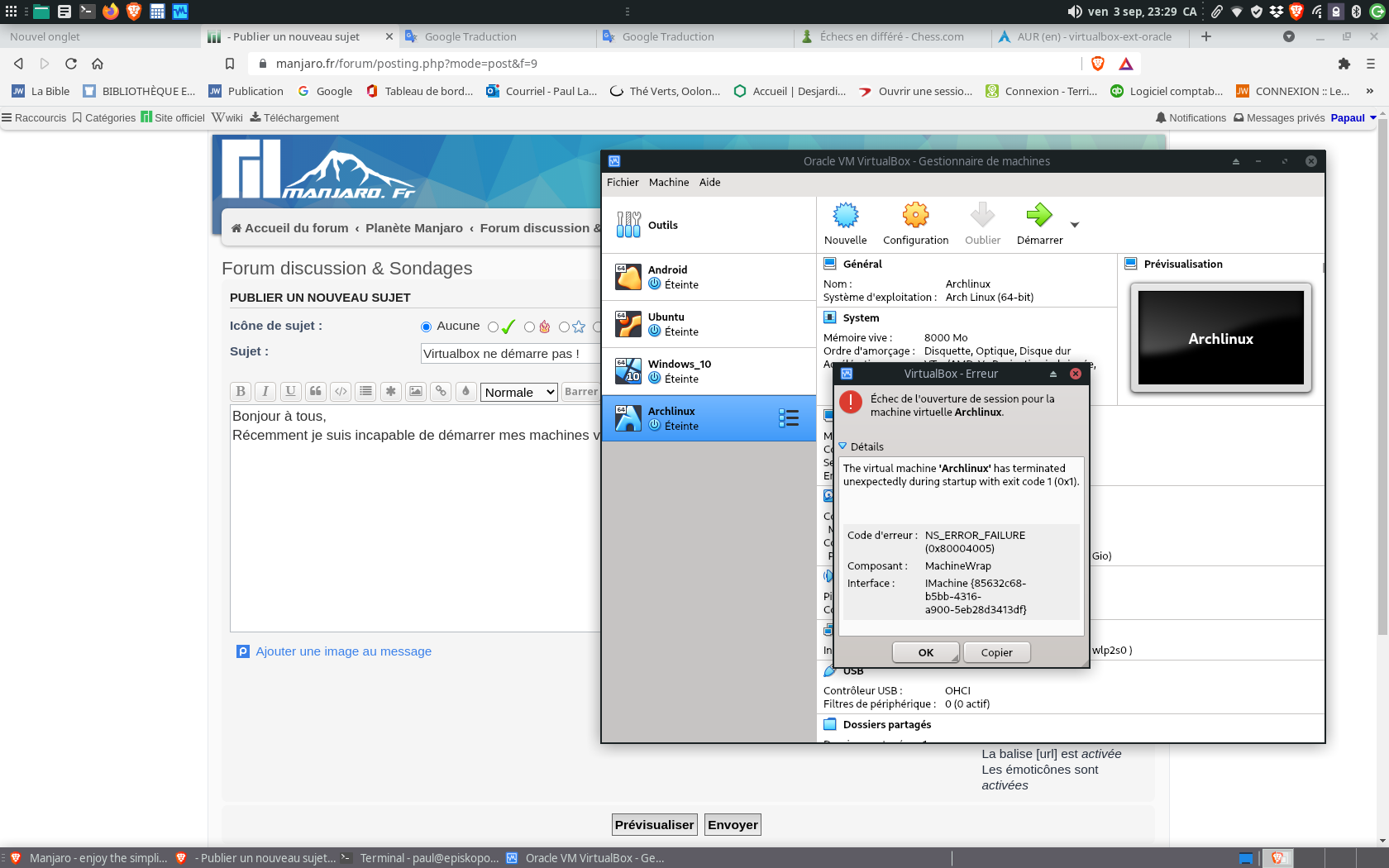Viewport: 1389px width, 868px height.
Task: Insert a URL with the link icon
Action: (x=442, y=392)
